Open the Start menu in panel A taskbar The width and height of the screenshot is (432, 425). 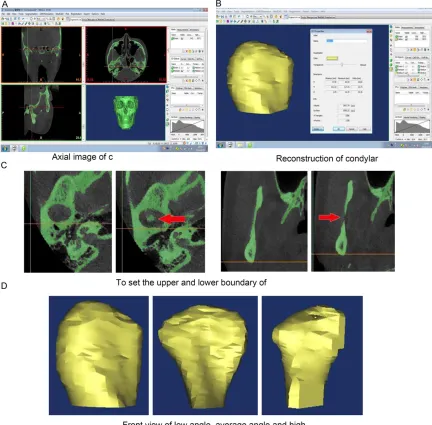pos(5,148)
